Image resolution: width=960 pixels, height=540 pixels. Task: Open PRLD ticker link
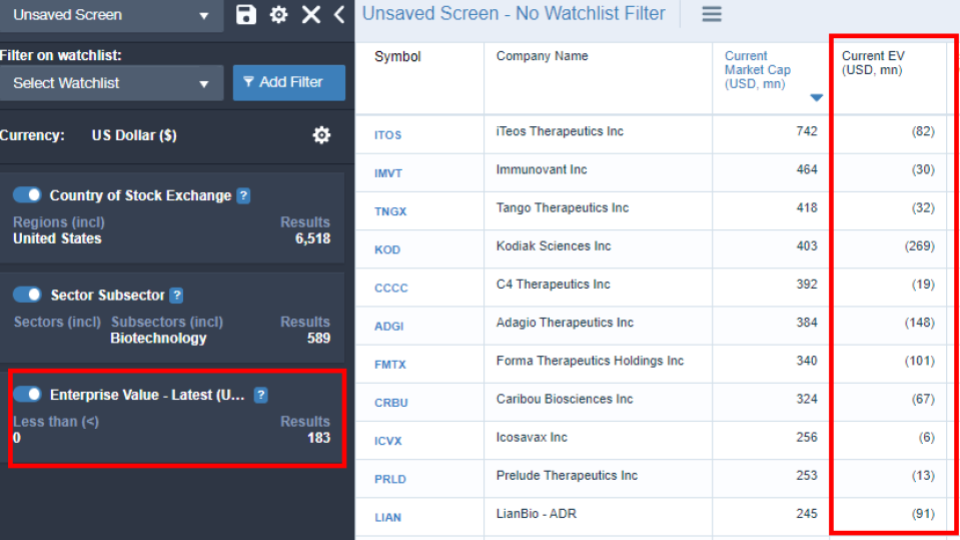tap(390, 479)
